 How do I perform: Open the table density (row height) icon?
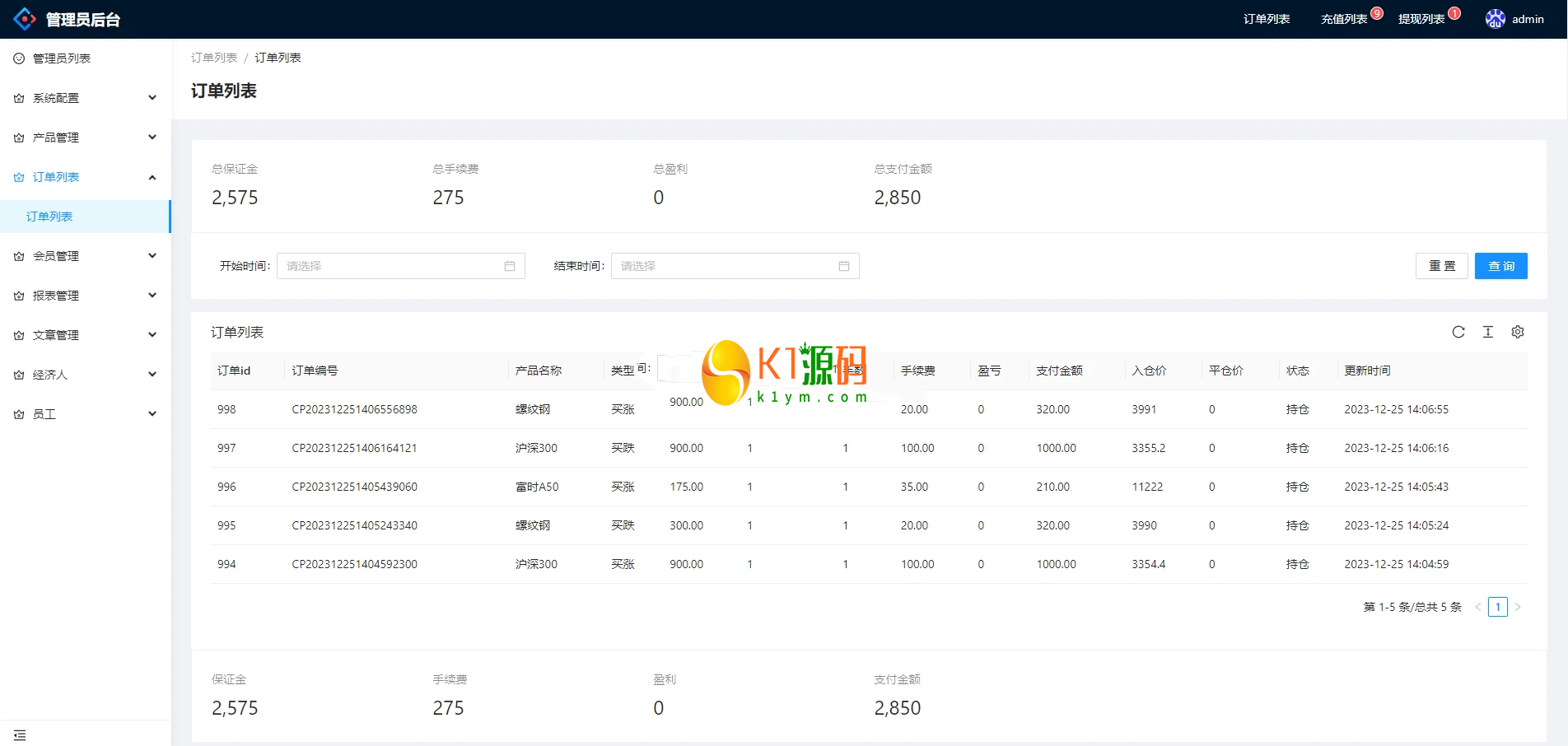(1487, 332)
